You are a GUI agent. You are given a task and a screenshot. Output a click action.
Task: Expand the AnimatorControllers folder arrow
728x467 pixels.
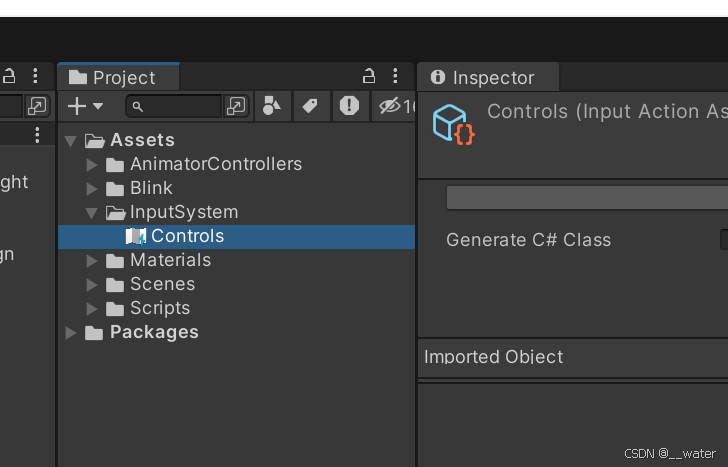[91, 164]
